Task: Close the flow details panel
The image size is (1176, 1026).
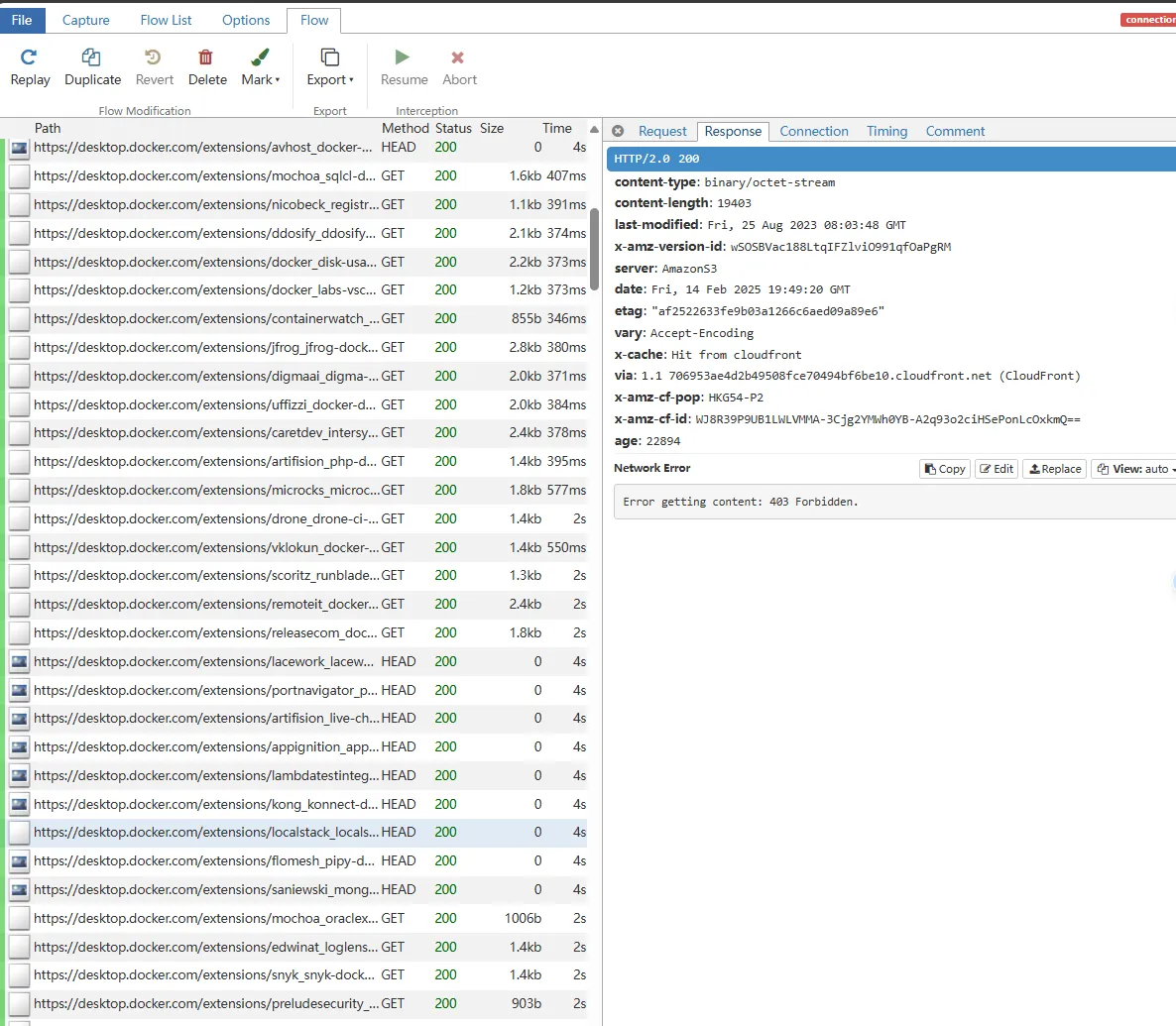Action: click(x=618, y=131)
